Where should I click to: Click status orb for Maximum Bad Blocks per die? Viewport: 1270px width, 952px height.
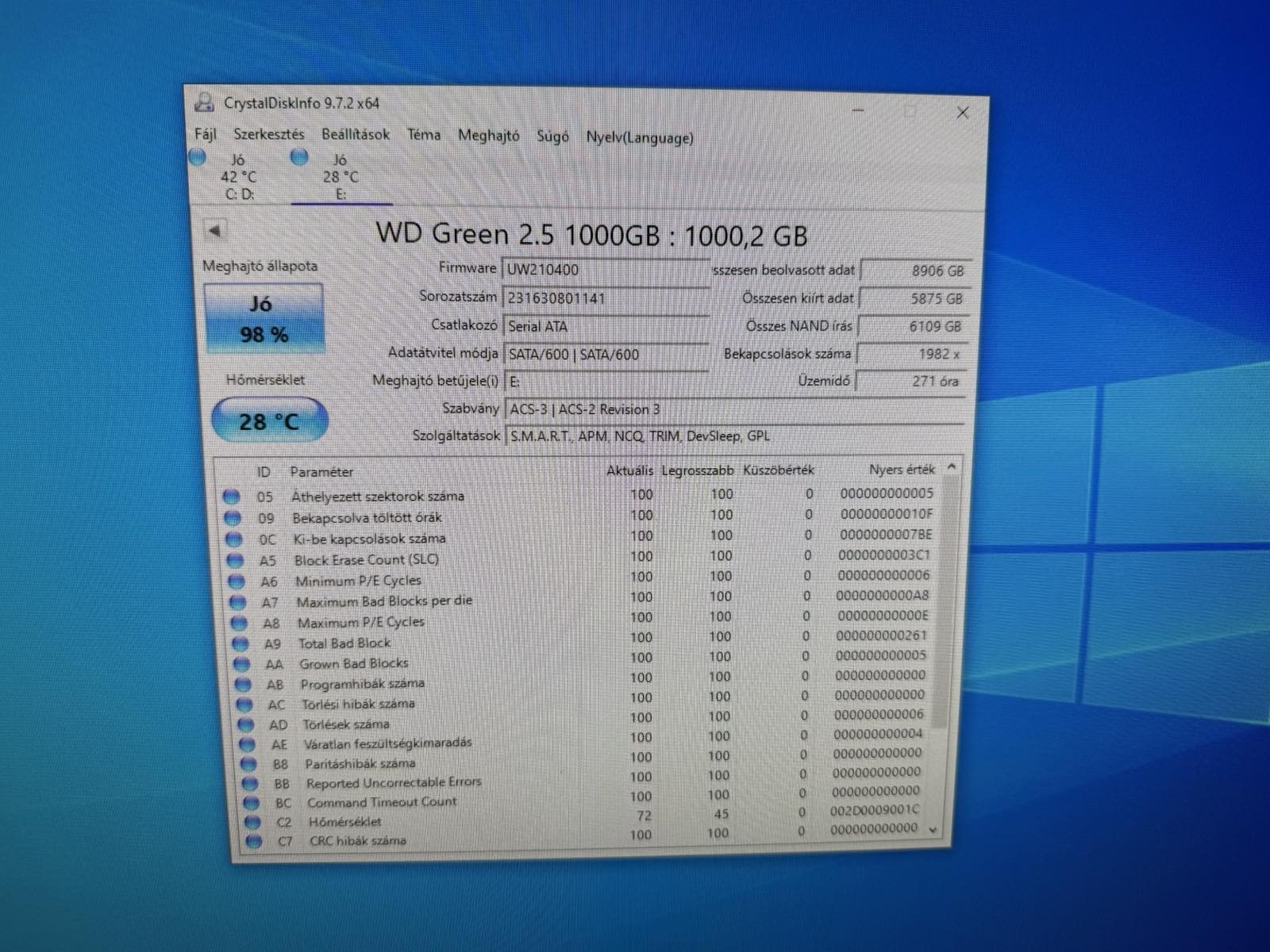click(x=237, y=603)
